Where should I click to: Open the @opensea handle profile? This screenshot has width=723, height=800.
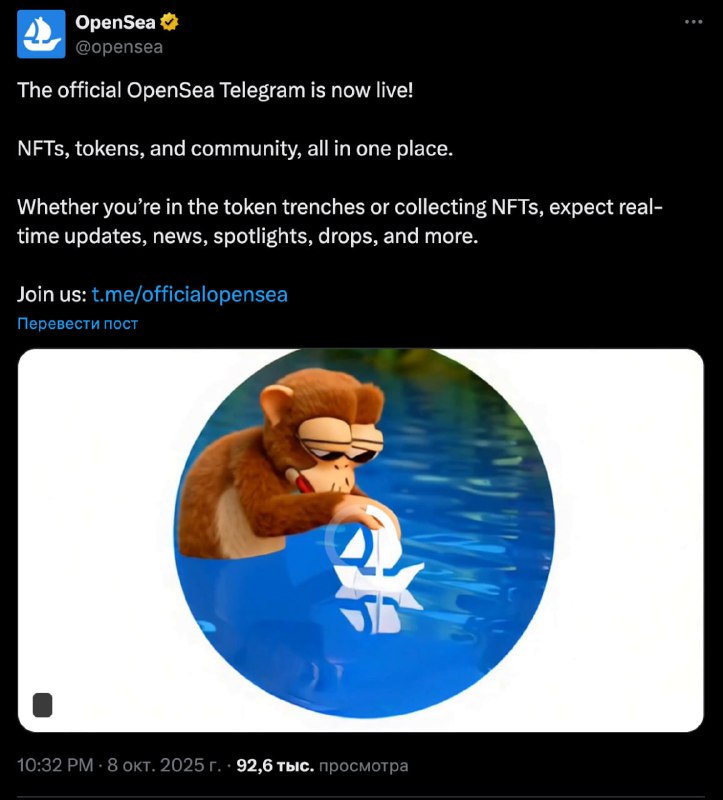click(x=119, y=46)
